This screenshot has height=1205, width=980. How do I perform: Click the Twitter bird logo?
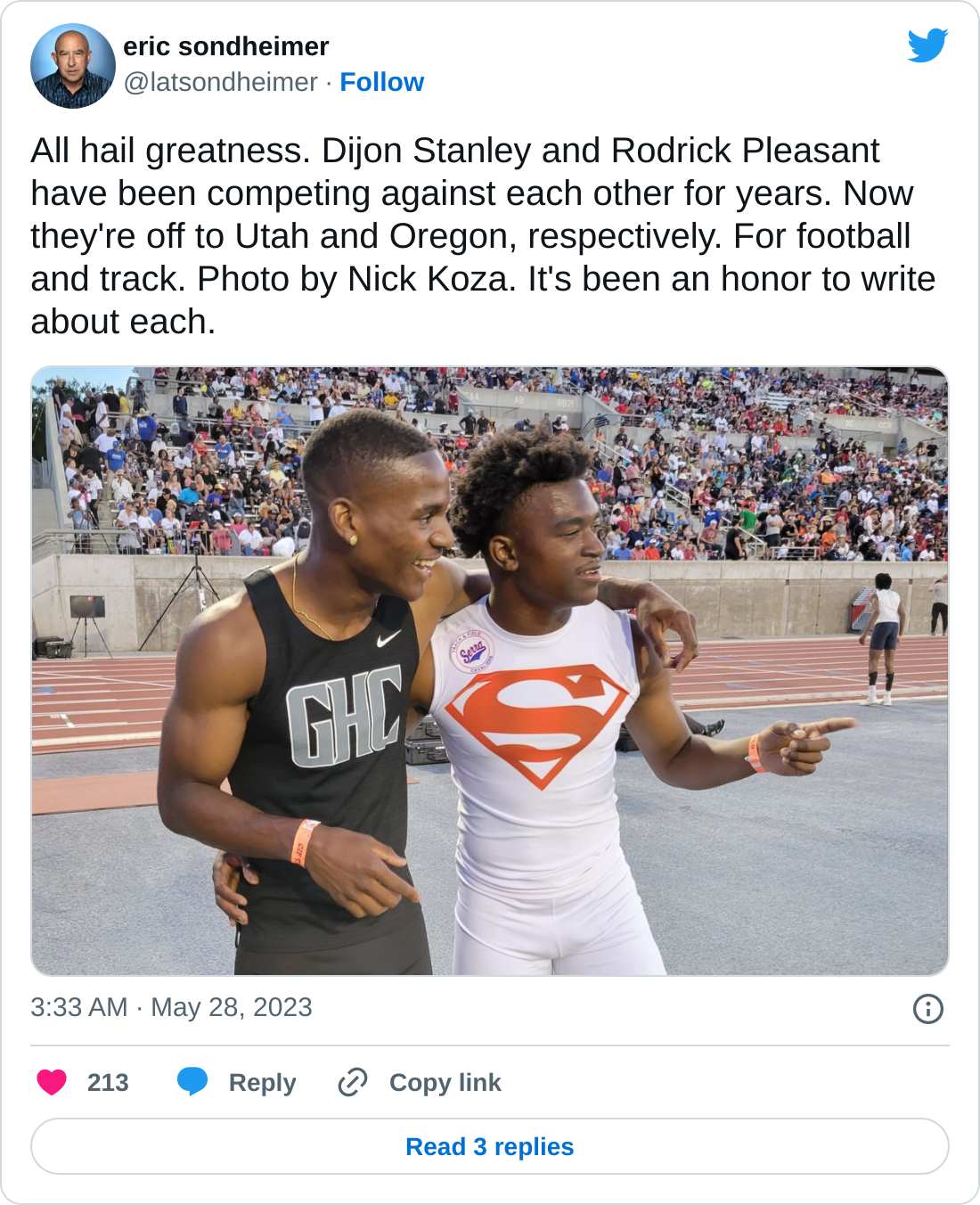point(927,45)
